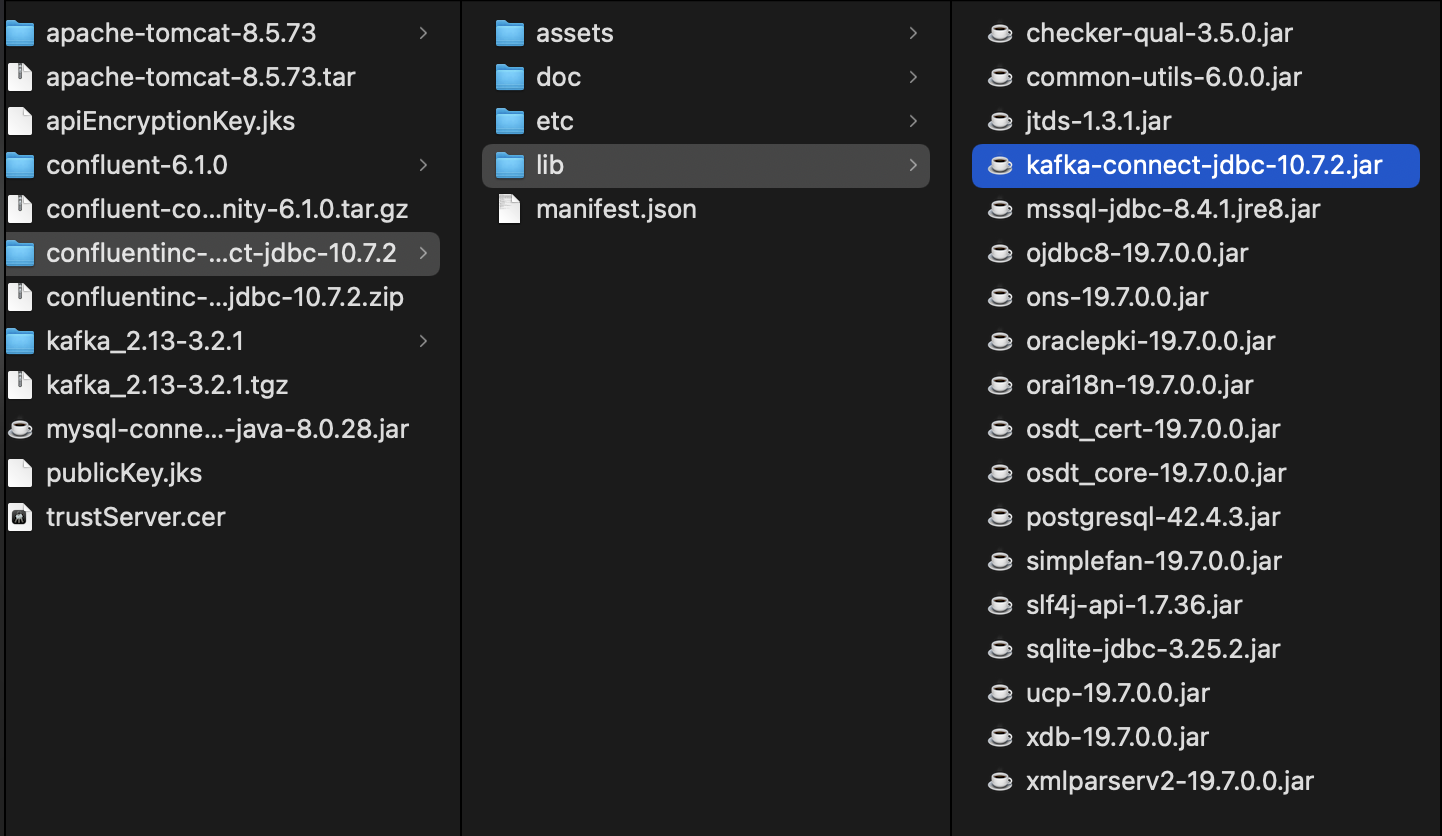This screenshot has height=836, width=1442.
Task: Select xdb-19.7.0.0.jar file name
Action: click(x=1117, y=737)
